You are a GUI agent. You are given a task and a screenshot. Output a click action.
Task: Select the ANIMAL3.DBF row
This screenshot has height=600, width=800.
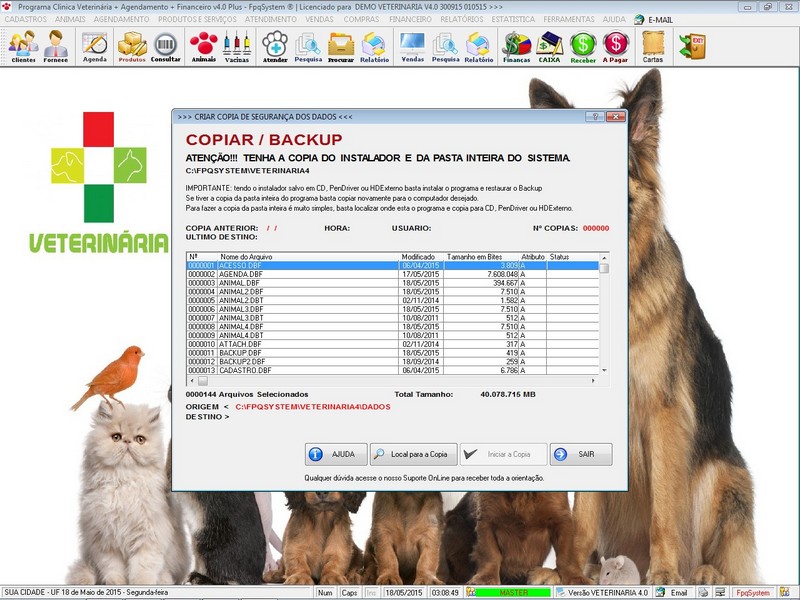tap(393, 309)
